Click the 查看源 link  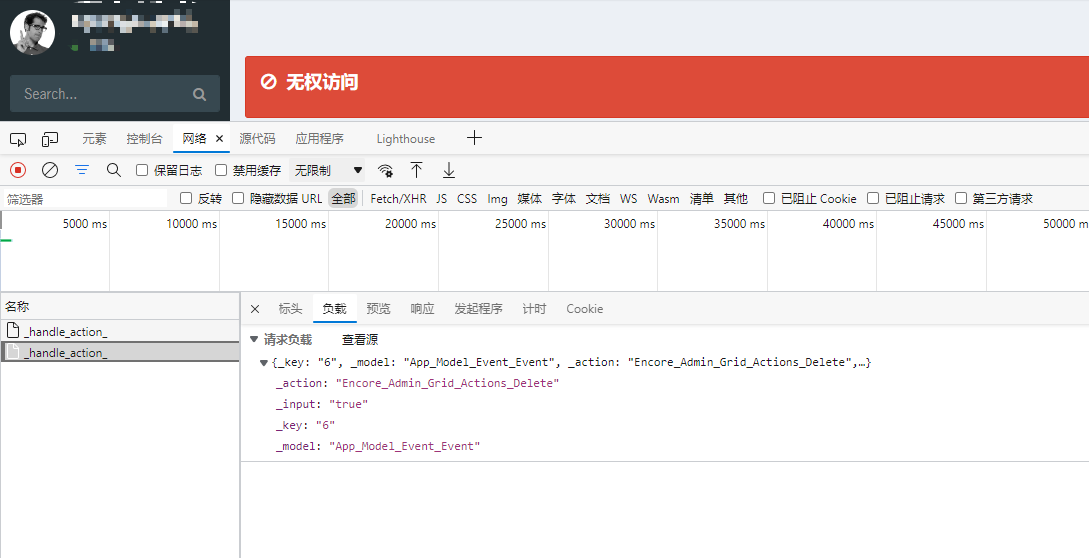360,340
